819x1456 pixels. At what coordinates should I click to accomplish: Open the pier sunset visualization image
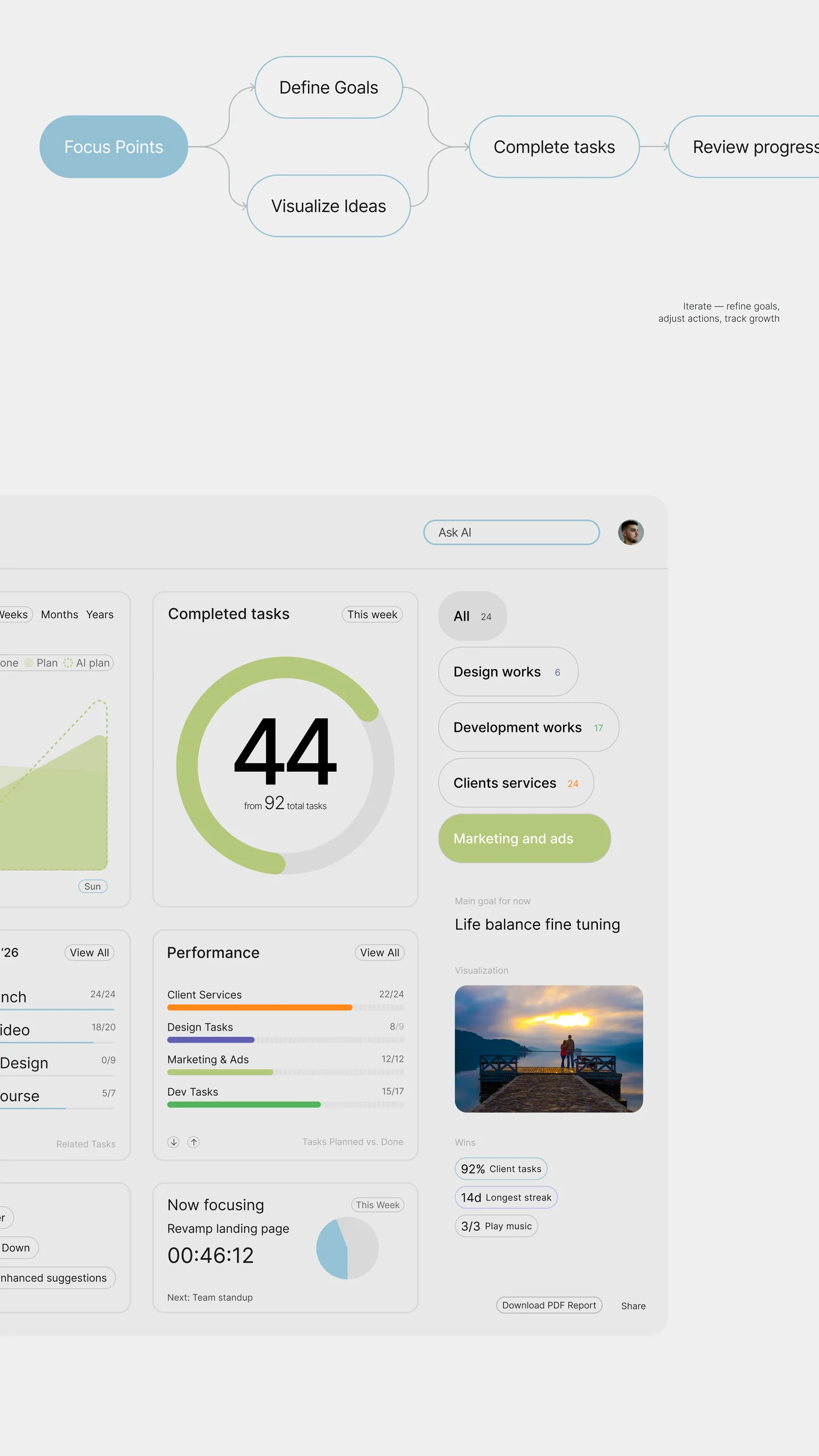(549, 1049)
